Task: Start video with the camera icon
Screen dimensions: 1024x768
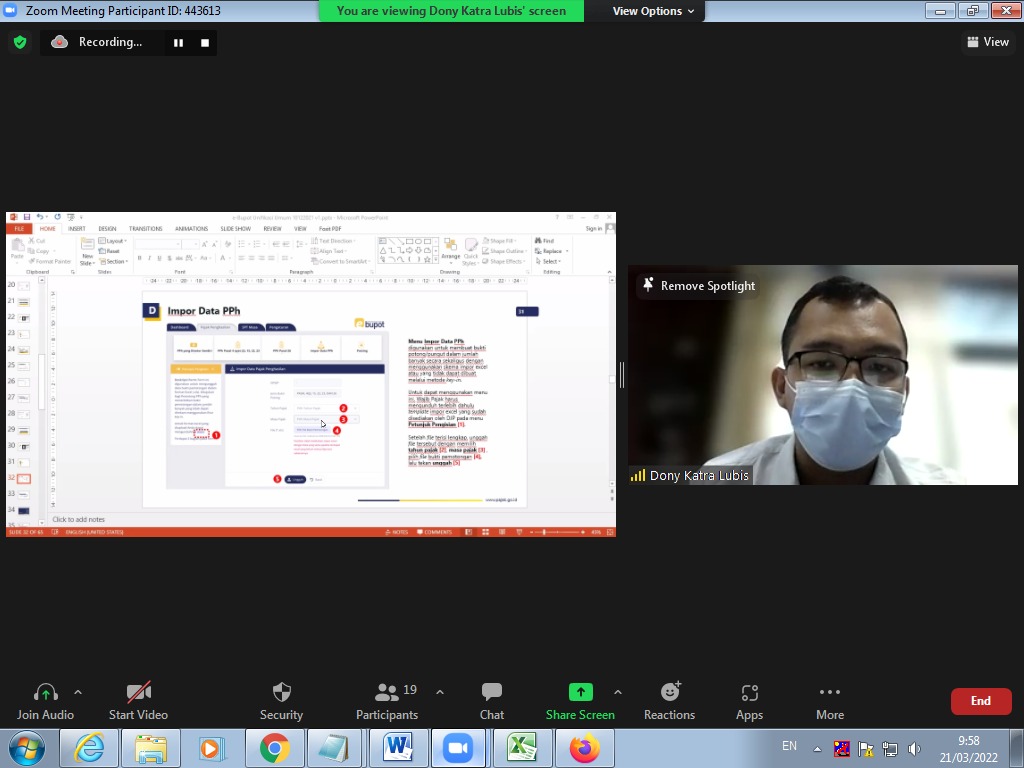Action: point(138,693)
